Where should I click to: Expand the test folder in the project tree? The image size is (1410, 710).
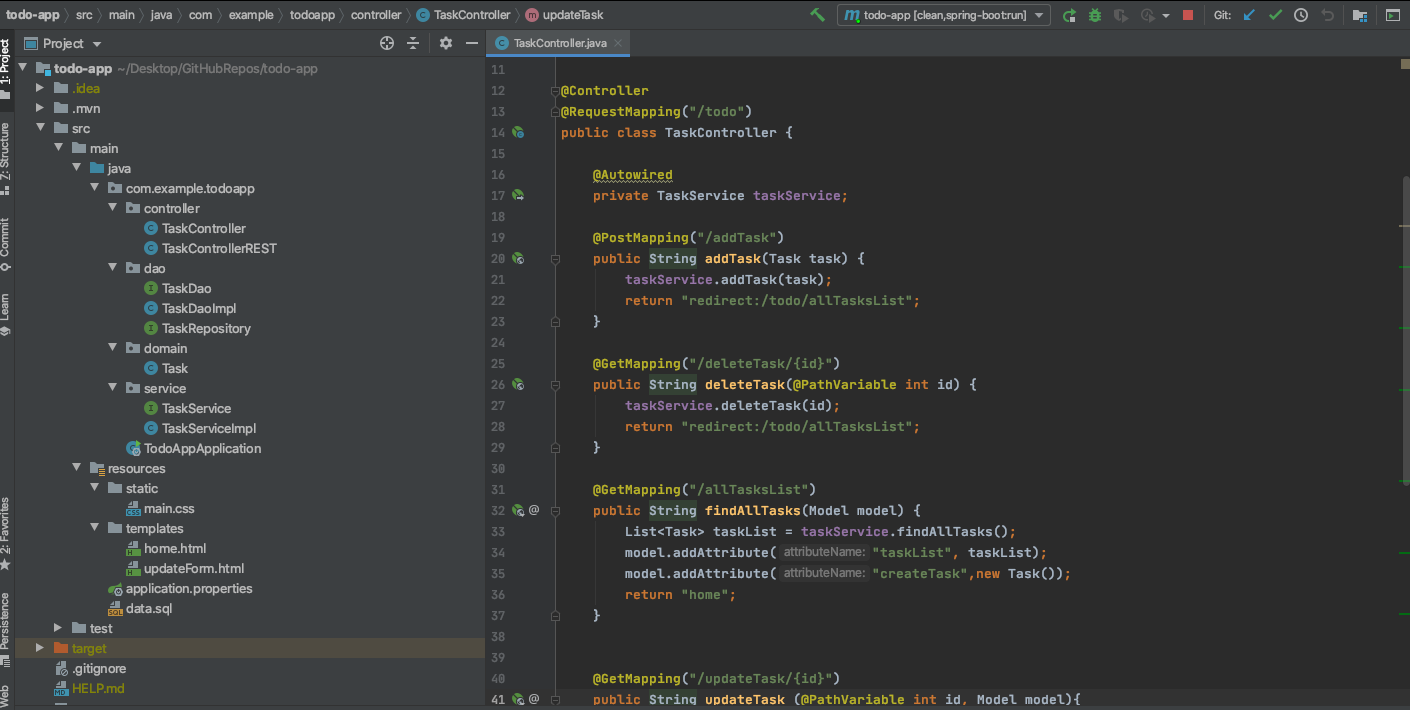point(58,628)
